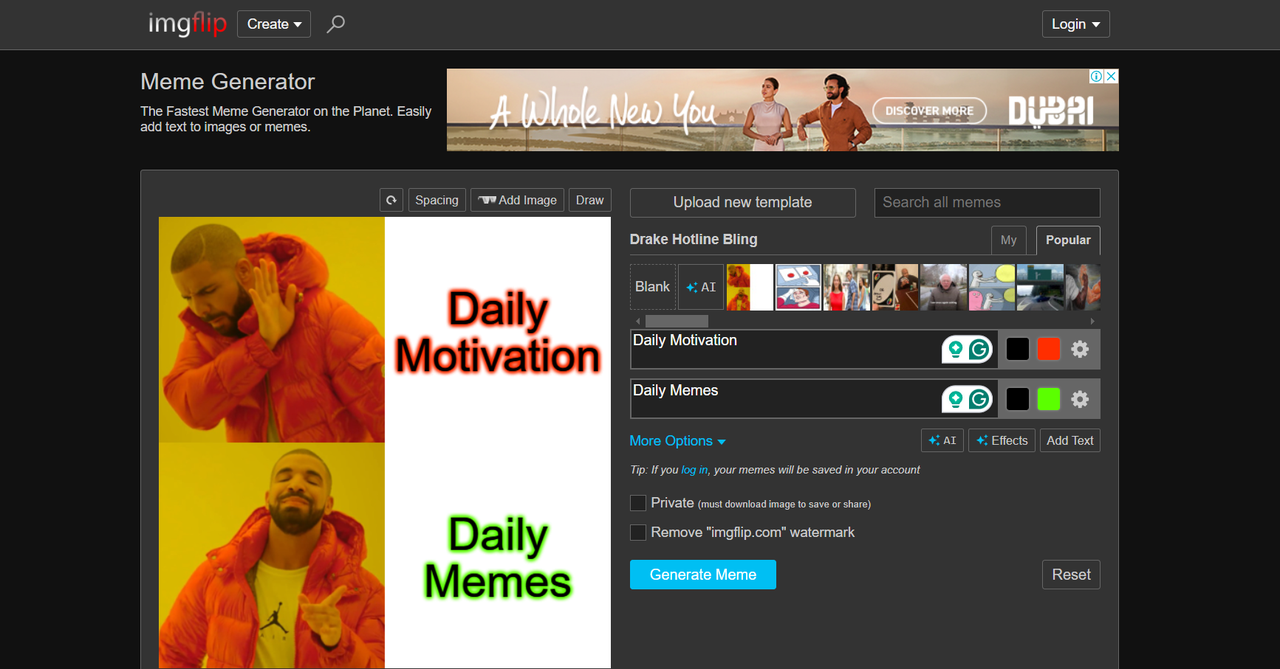Click the Add Image button
This screenshot has height=669, width=1280.
pyautogui.click(x=518, y=200)
